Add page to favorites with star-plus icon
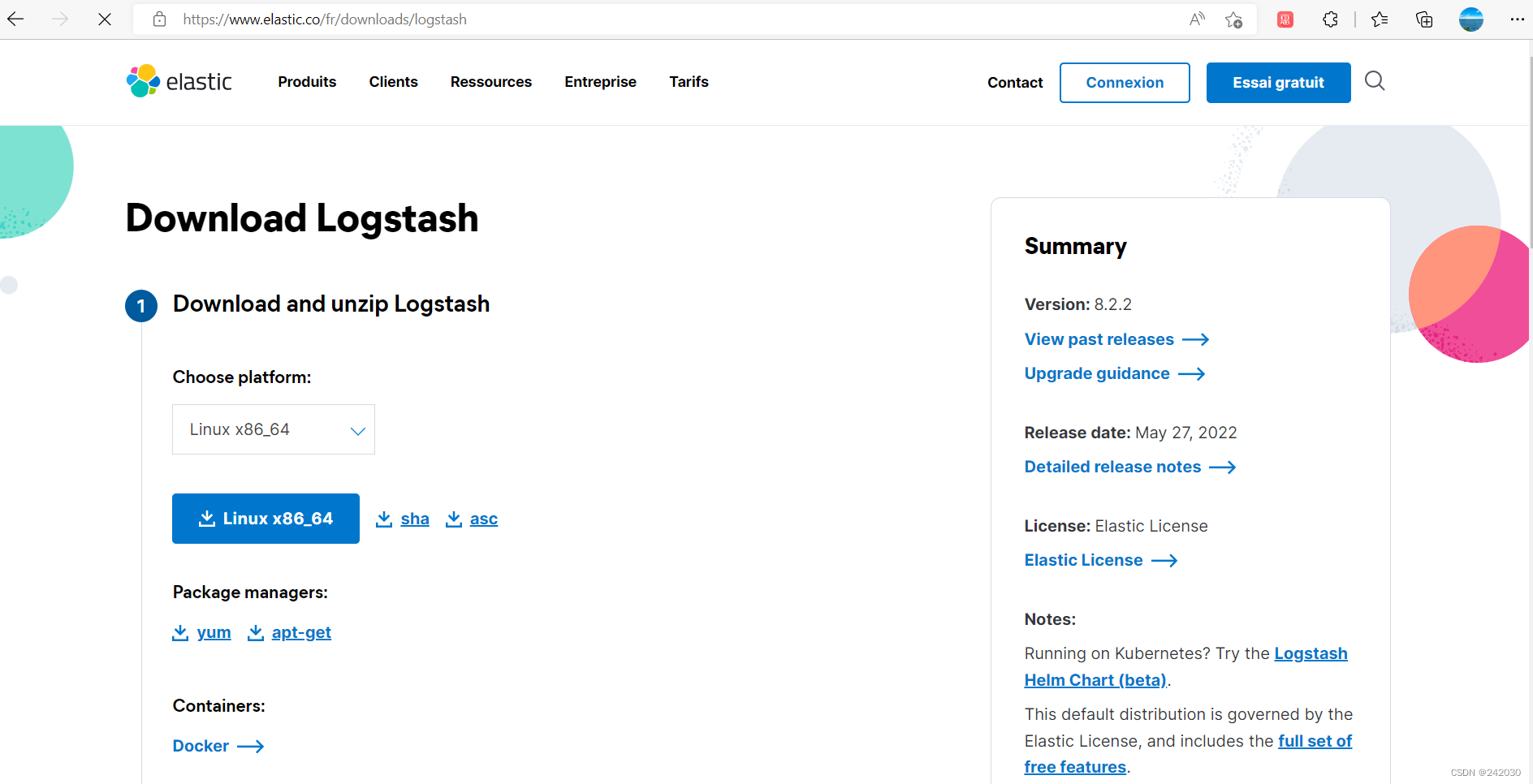 coord(1234,19)
